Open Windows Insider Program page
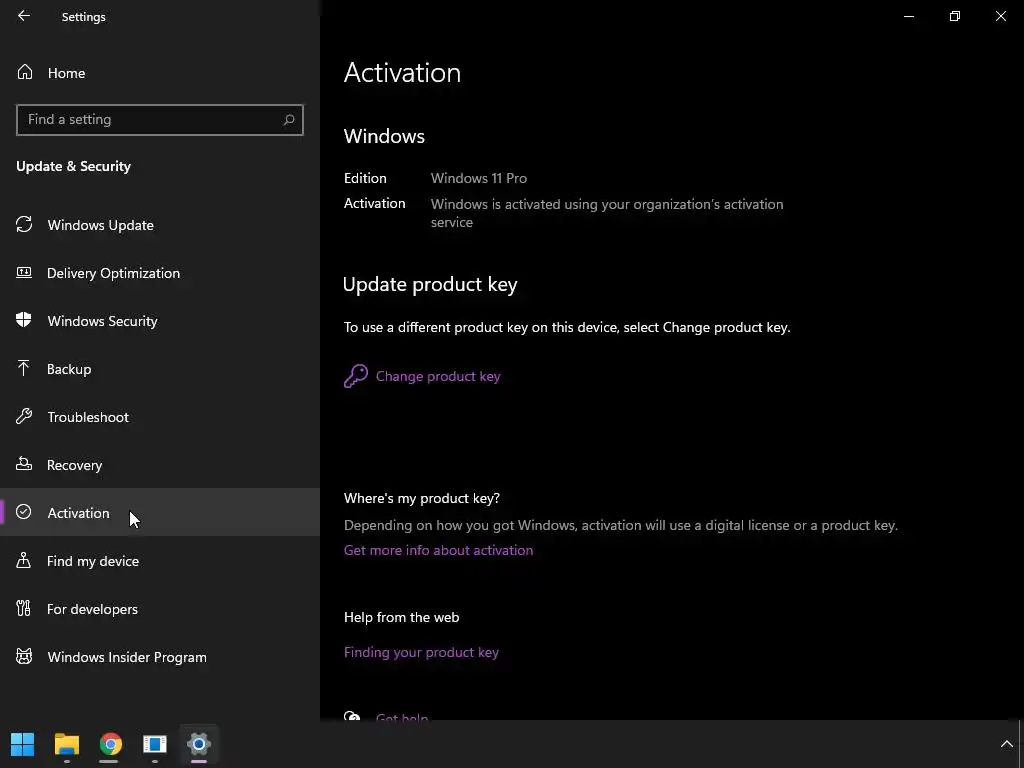The width and height of the screenshot is (1024, 768). [x=160, y=657]
